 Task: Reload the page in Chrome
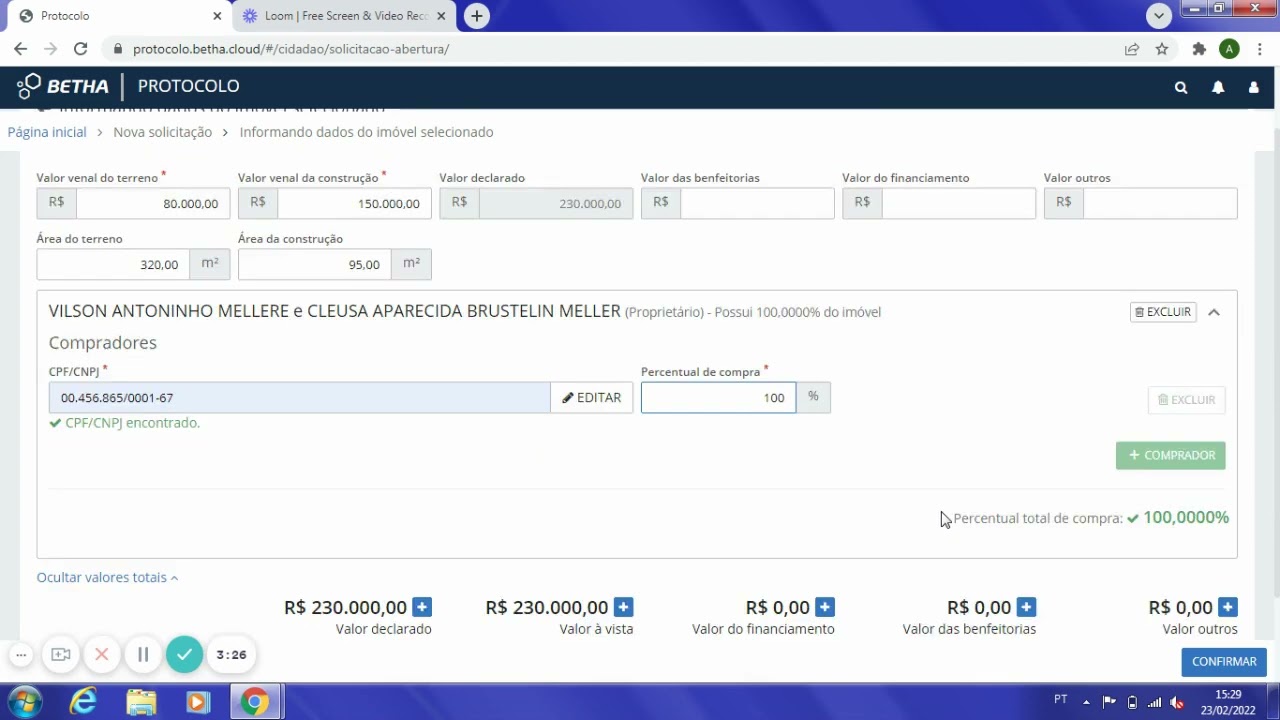tap(80, 48)
